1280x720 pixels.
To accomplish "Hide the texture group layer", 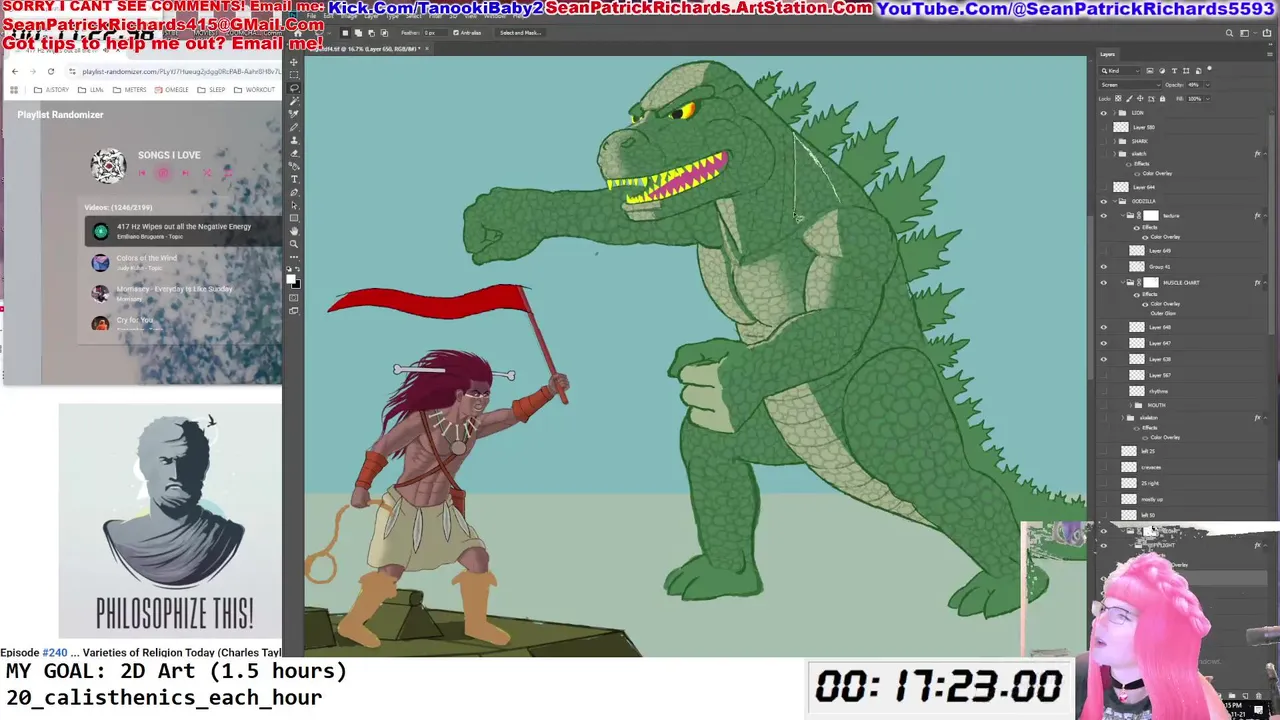I will tap(1104, 215).
